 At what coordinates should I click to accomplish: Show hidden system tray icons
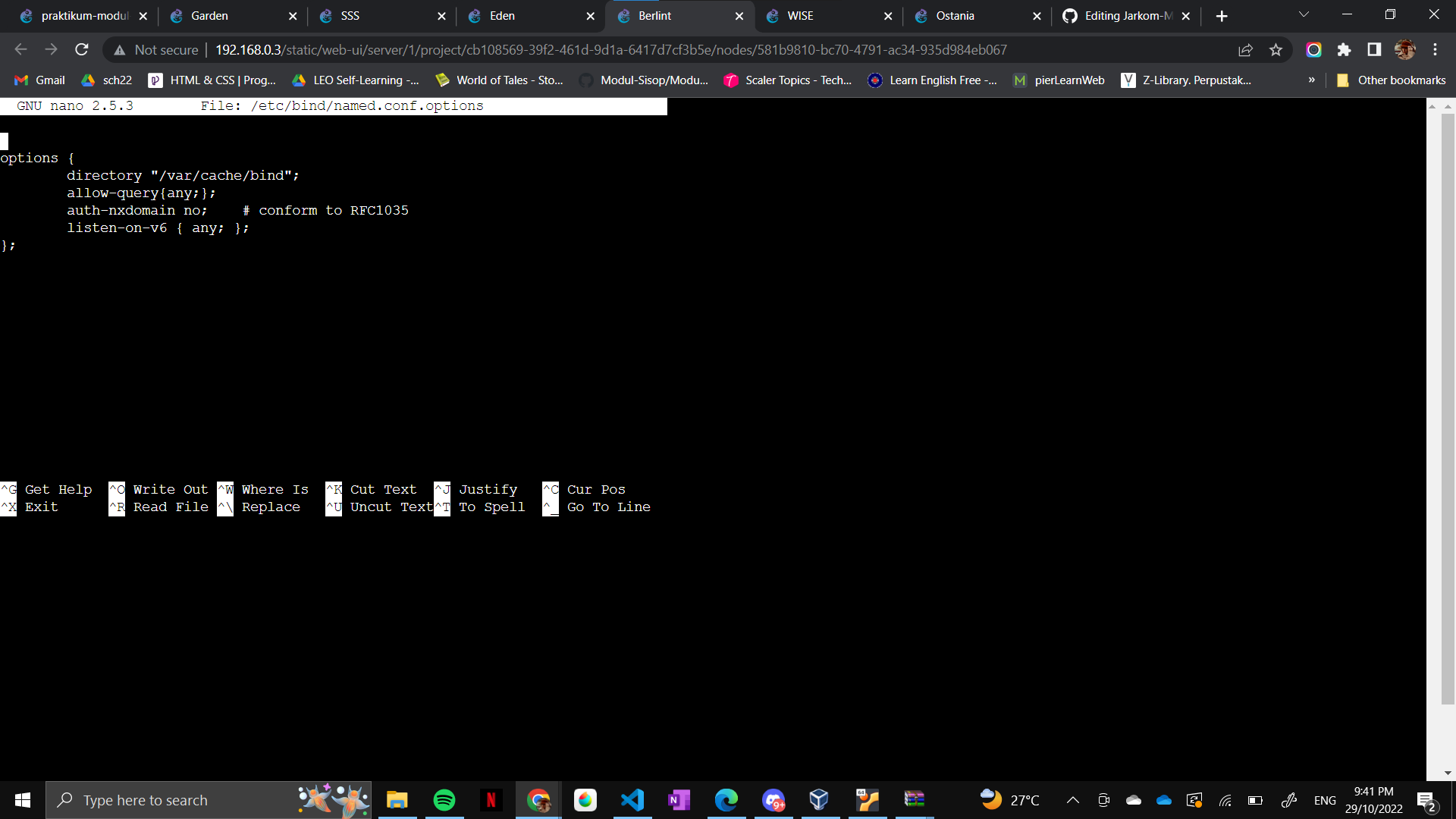[x=1072, y=800]
